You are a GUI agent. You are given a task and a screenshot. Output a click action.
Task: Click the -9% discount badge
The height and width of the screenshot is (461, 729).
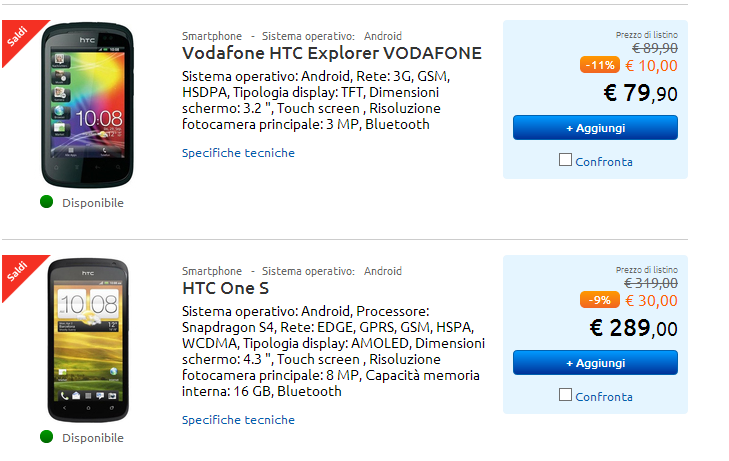pos(600,300)
